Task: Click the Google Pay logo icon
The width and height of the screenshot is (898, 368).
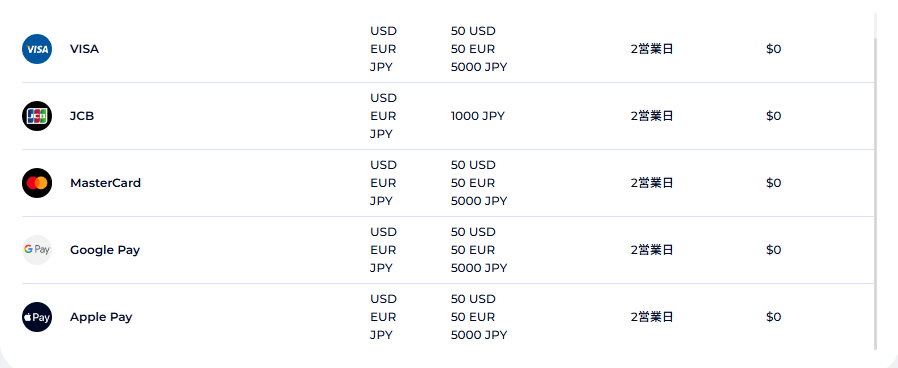Action: point(37,250)
